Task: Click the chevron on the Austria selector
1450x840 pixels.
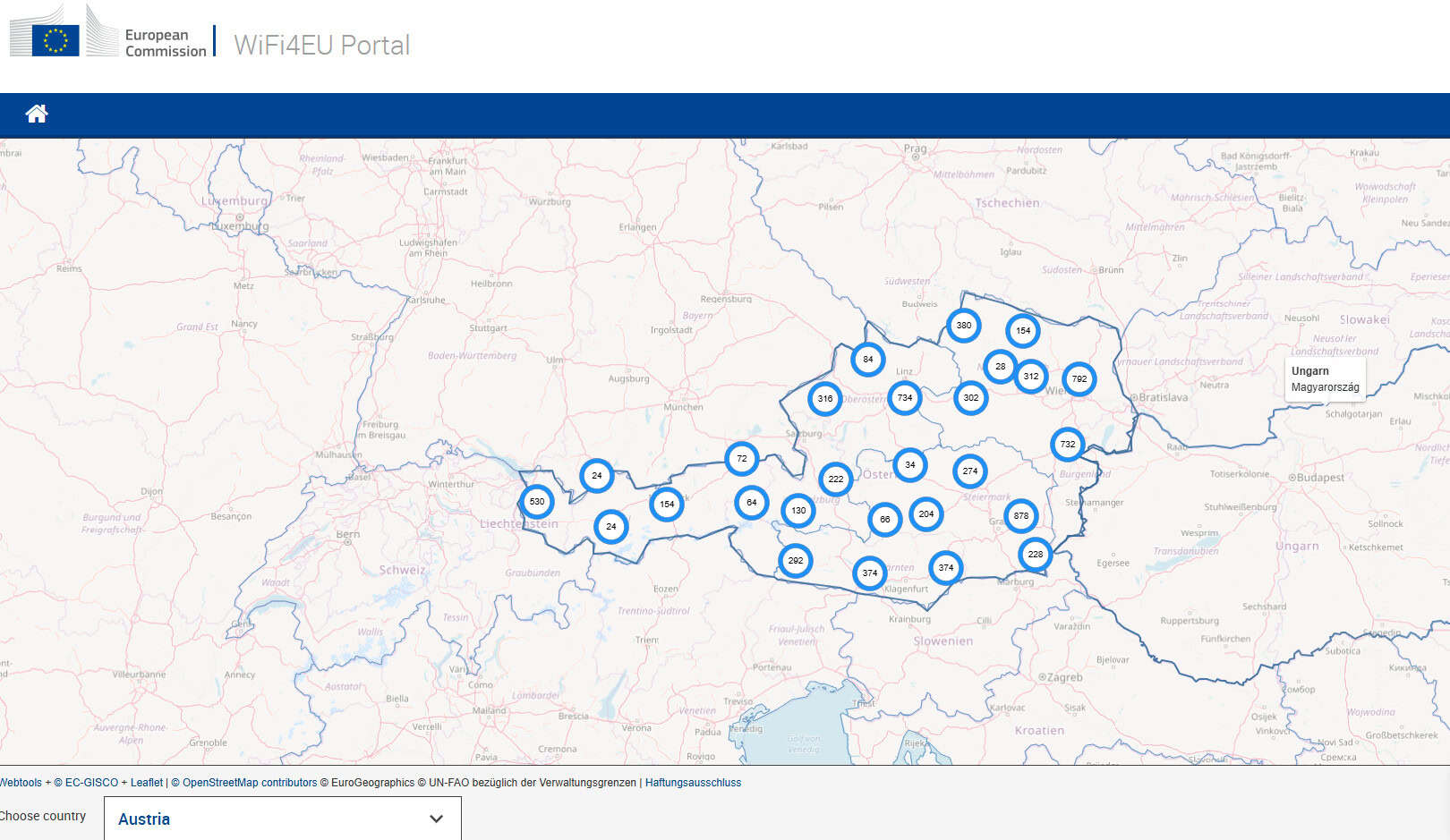Action: coord(436,819)
